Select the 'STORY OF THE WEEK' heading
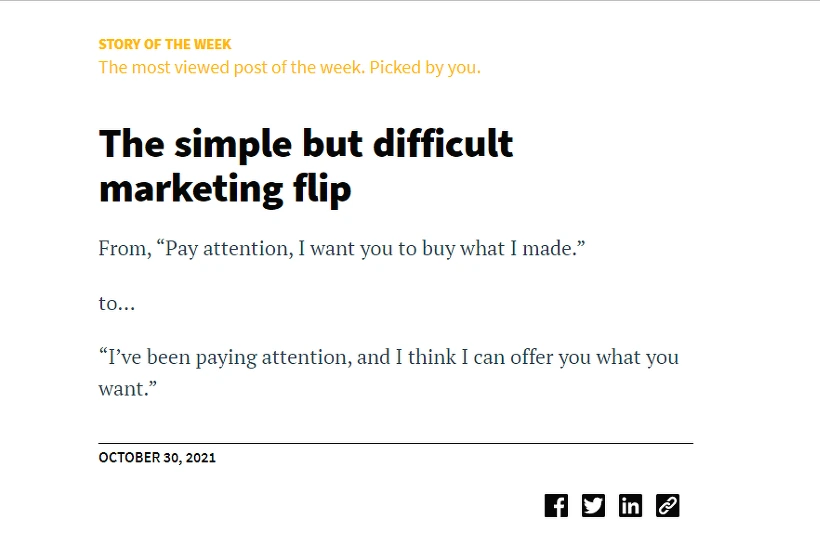This screenshot has width=820, height=533. coord(165,44)
